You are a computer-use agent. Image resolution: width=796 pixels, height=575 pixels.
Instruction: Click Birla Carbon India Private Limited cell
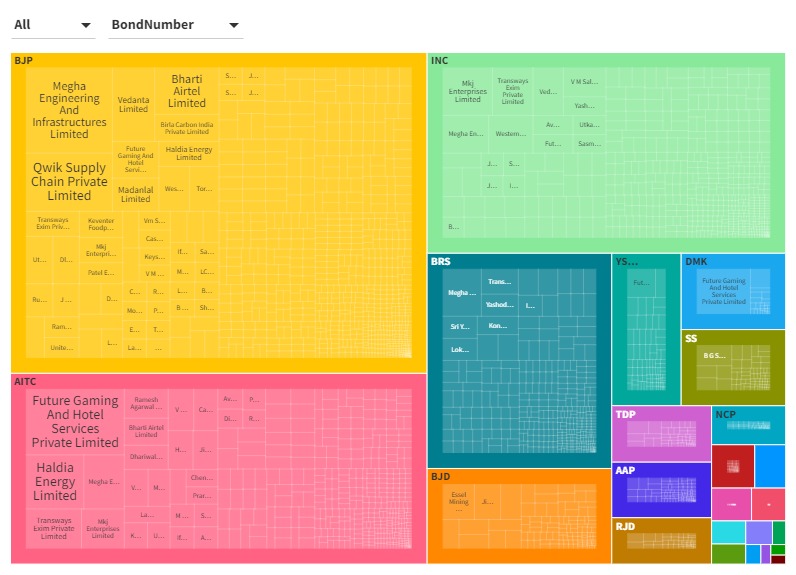click(x=187, y=128)
